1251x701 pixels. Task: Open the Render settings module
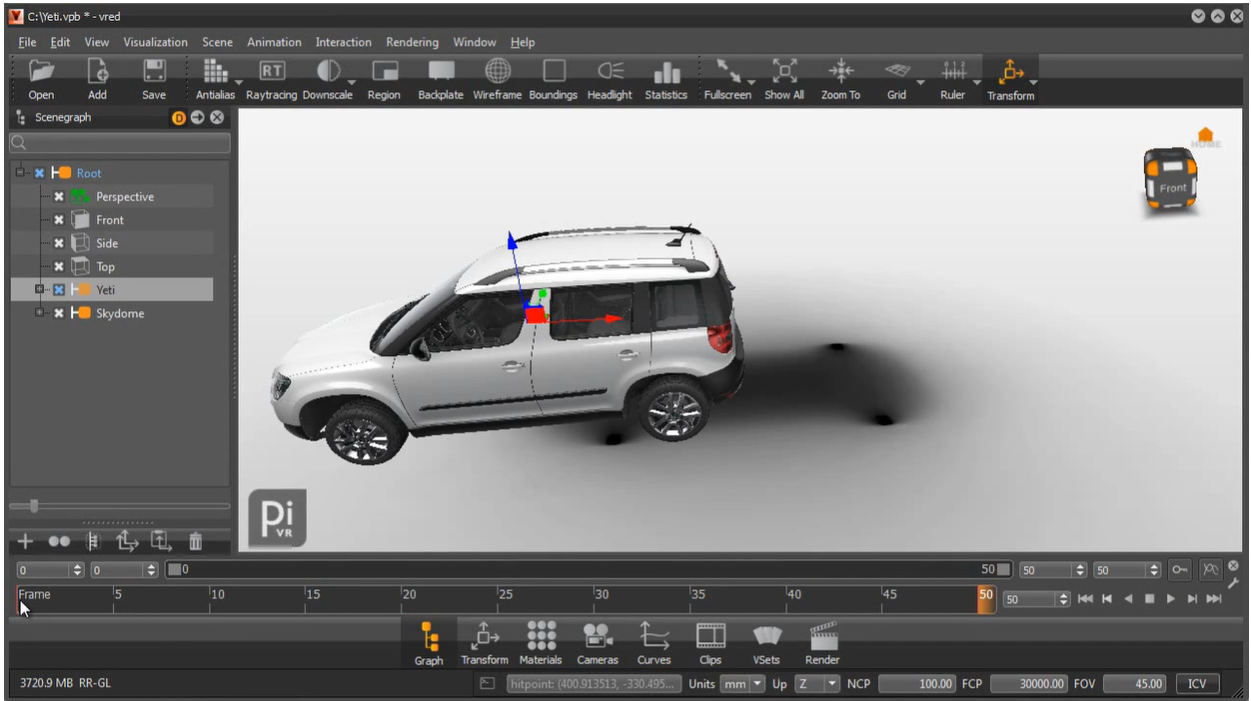click(822, 635)
